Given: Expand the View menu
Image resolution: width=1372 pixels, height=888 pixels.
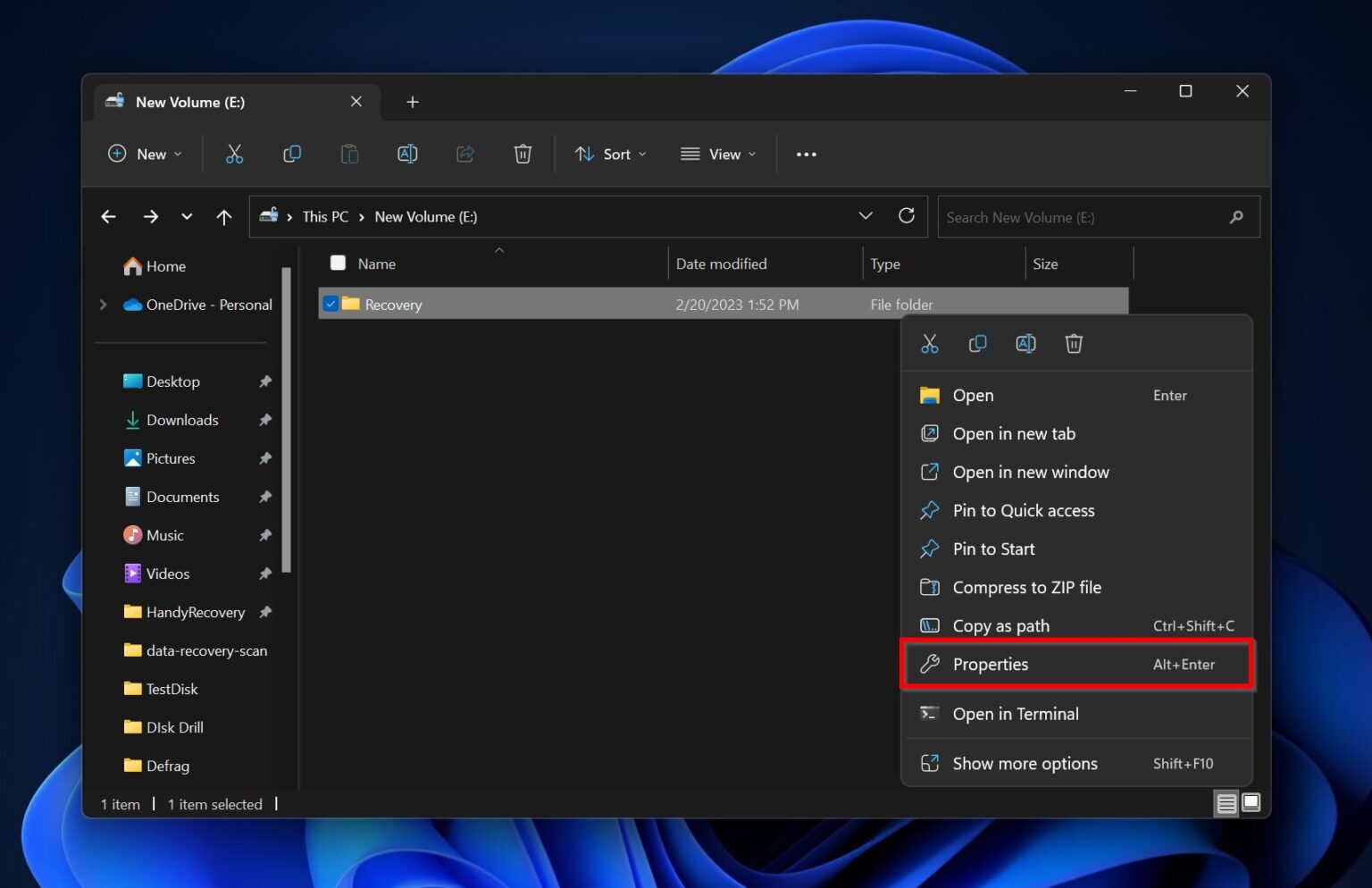Looking at the screenshot, I should (717, 154).
